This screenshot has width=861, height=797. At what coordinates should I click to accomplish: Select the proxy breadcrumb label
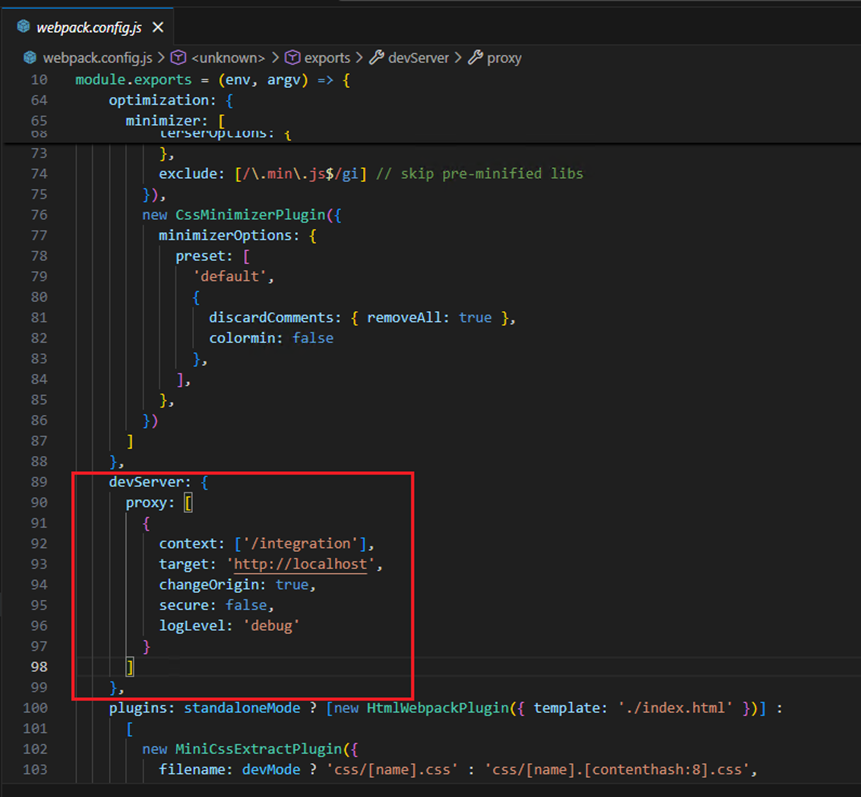(504, 58)
